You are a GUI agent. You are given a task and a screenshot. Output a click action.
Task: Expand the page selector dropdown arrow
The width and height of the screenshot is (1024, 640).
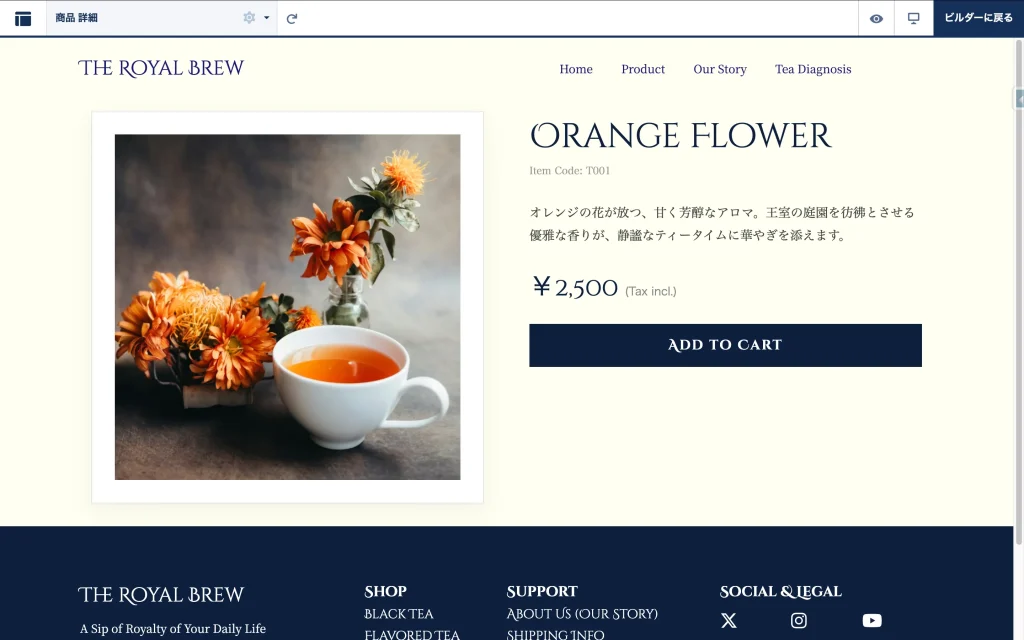tap(267, 18)
